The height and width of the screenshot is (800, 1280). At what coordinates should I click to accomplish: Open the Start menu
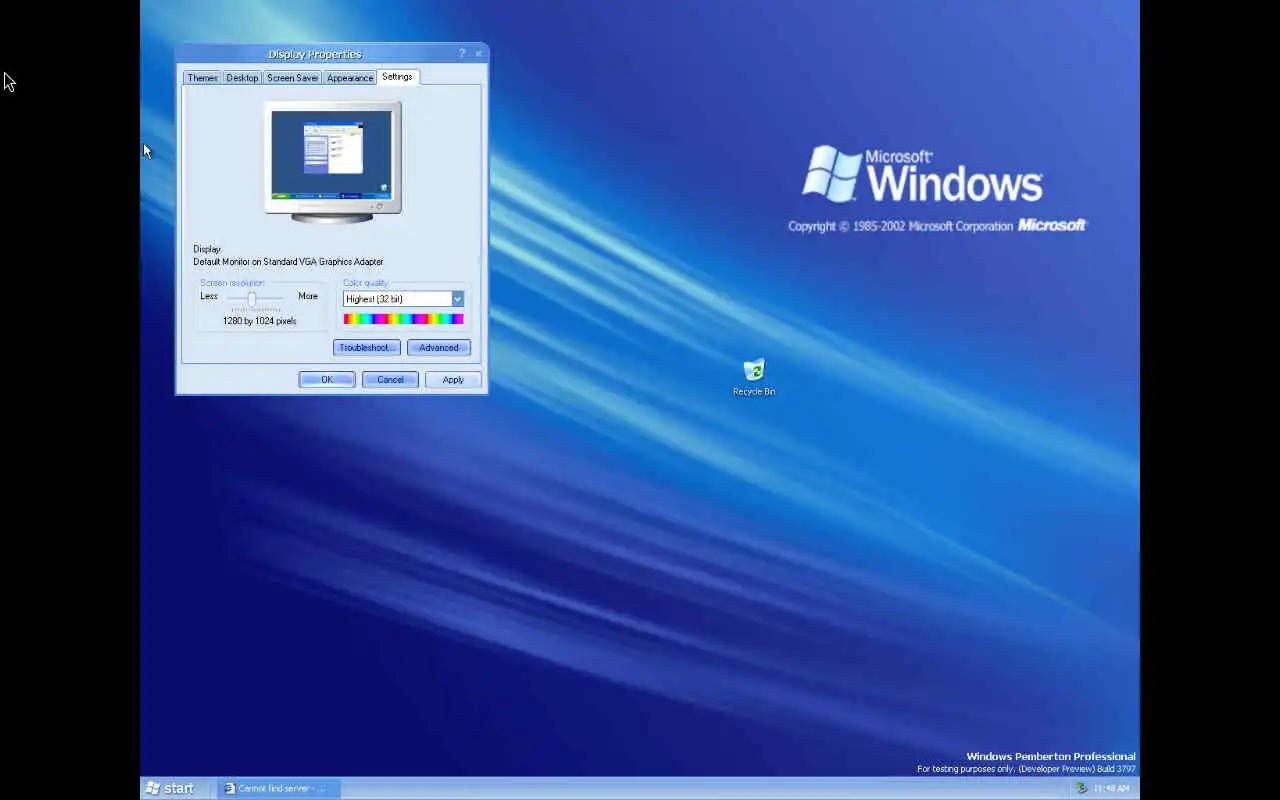tap(169, 788)
